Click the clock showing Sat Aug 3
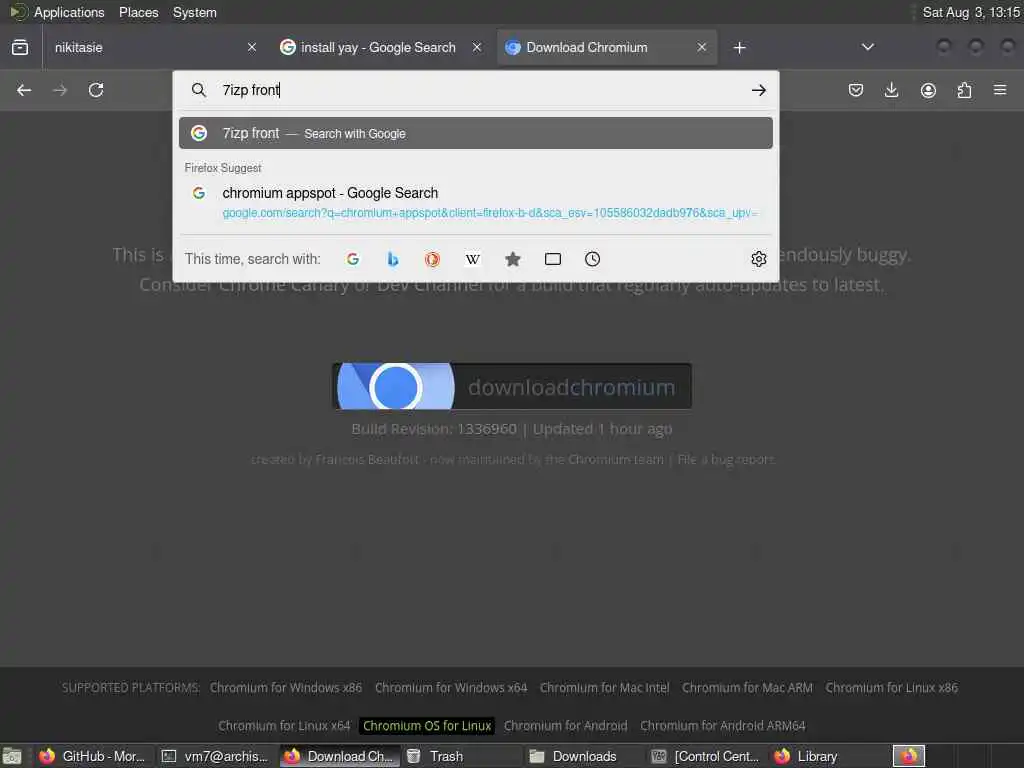Image resolution: width=1024 pixels, height=768 pixels. (970, 12)
